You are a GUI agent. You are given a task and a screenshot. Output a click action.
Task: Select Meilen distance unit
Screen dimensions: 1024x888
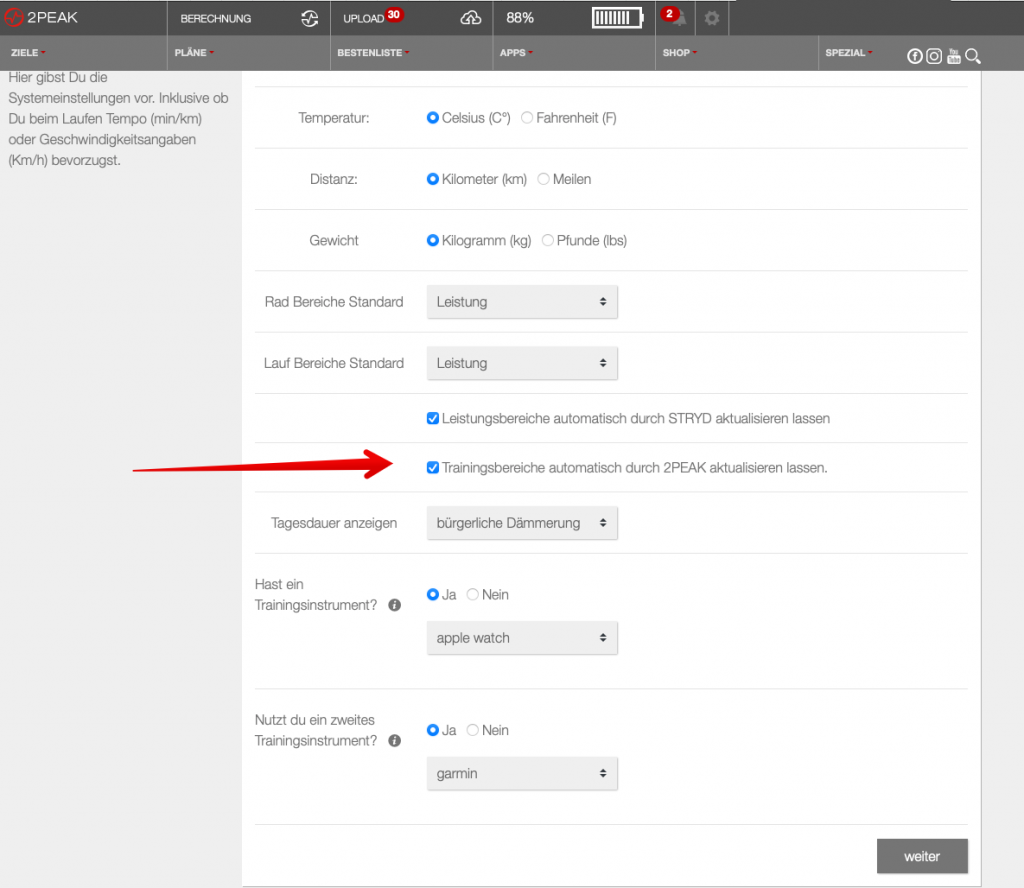pos(543,179)
